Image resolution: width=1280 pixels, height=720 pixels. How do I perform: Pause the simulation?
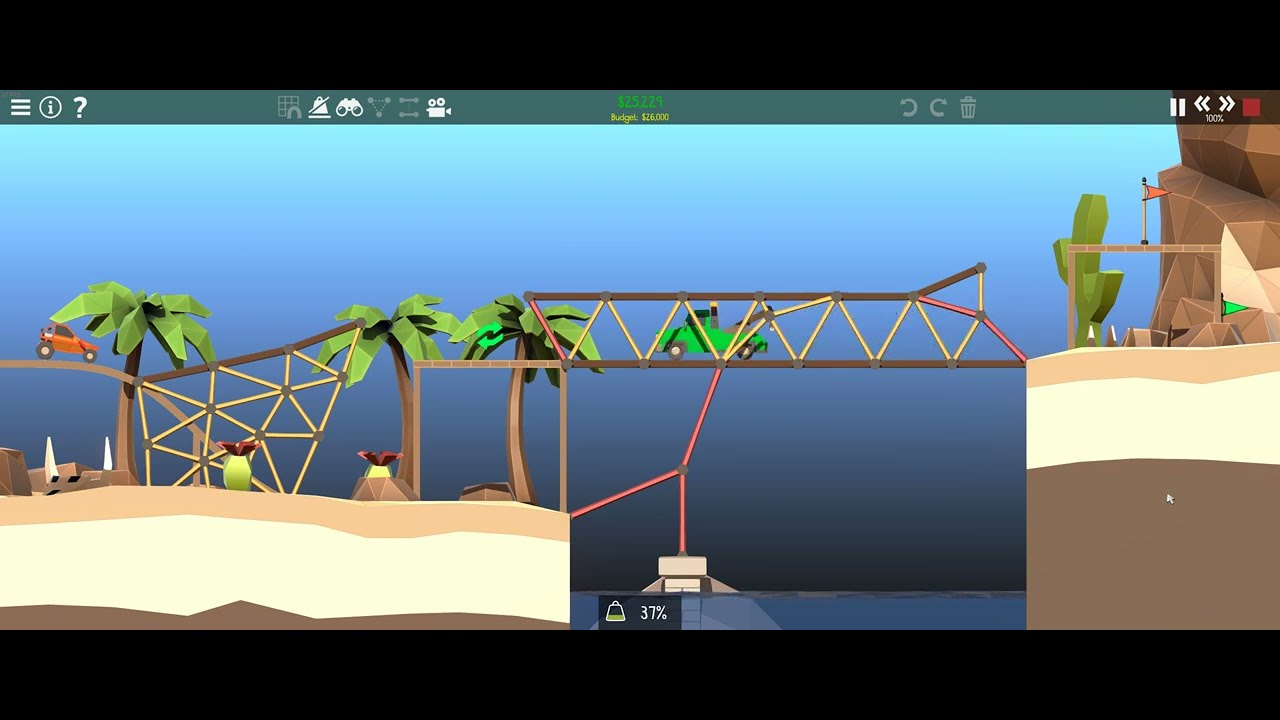pos(1177,107)
